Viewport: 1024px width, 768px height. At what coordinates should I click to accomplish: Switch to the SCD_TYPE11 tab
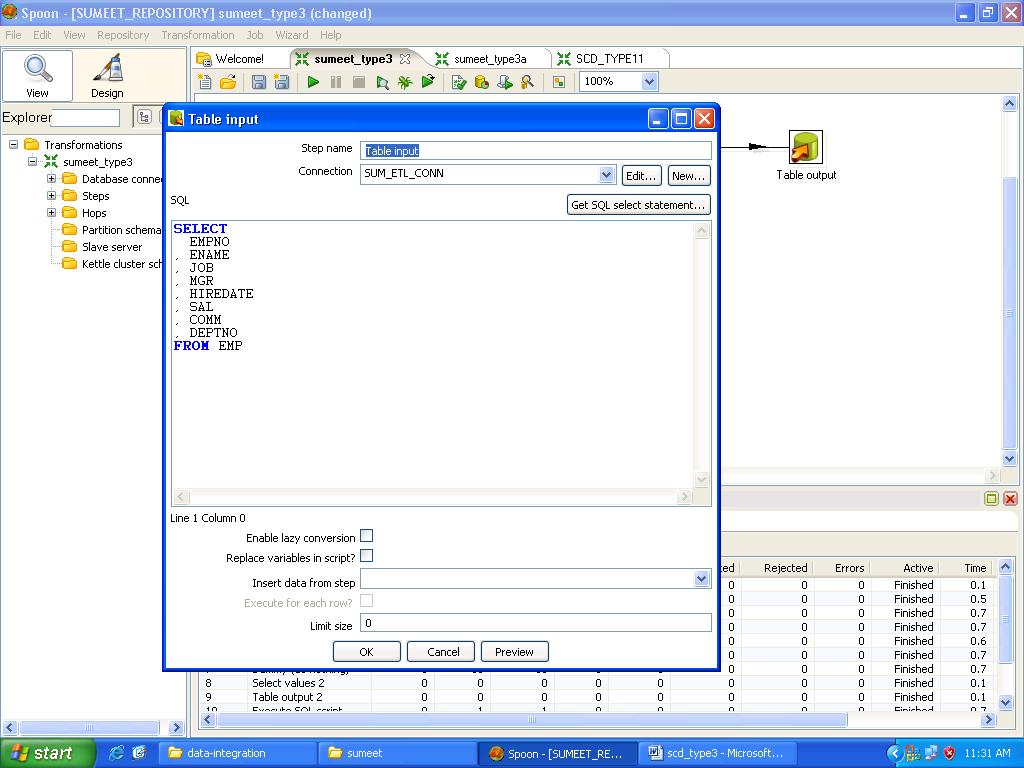[x=608, y=58]
